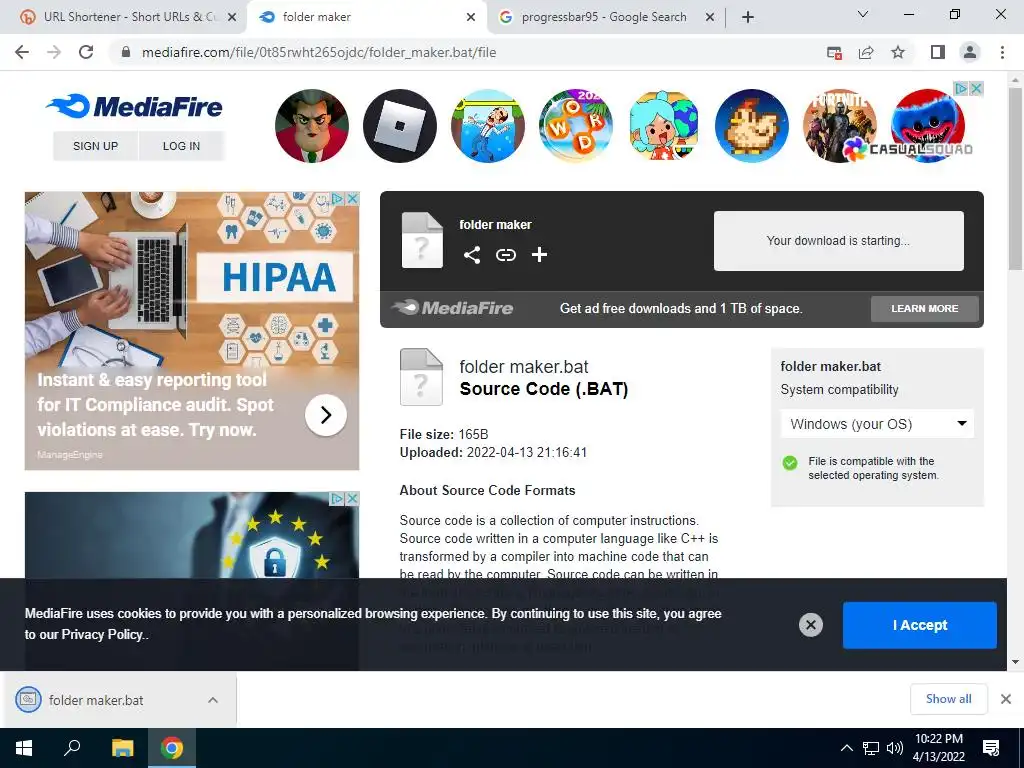Click the GDPR lock shield ad
This screenshot has width=1024, height=768.
tap(192, 535)
